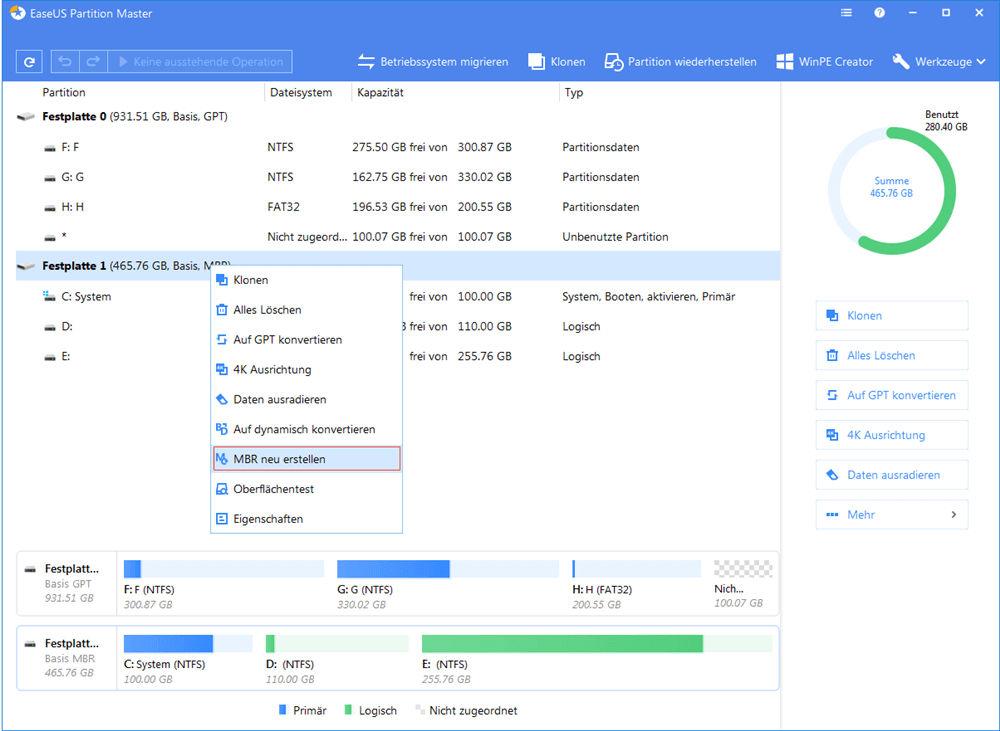
Task: Click the Klonen toolbar item
Action: [x=557, y=62]
